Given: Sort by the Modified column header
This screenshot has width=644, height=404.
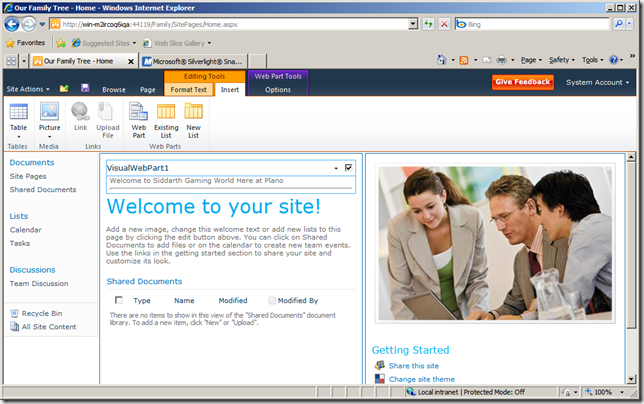Looking at the screenshot, I should pos(233,301).
